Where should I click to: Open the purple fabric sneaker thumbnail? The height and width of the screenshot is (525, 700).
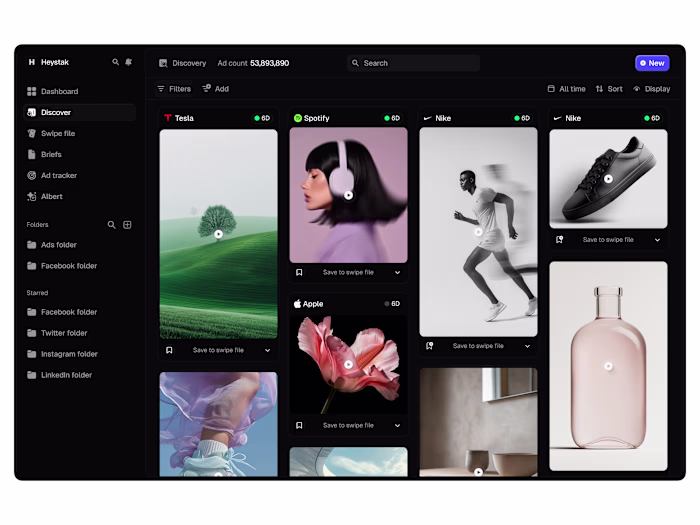(218, 424)
